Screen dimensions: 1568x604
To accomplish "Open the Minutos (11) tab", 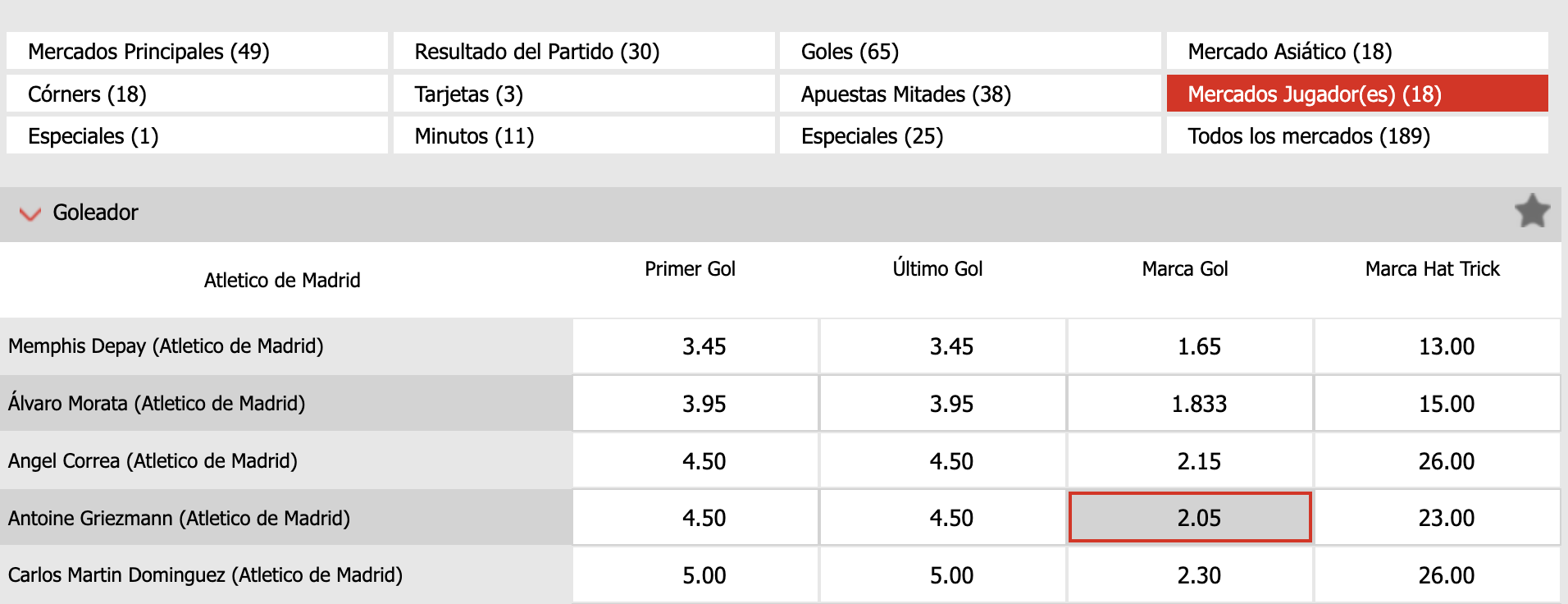I will point(583,136).
